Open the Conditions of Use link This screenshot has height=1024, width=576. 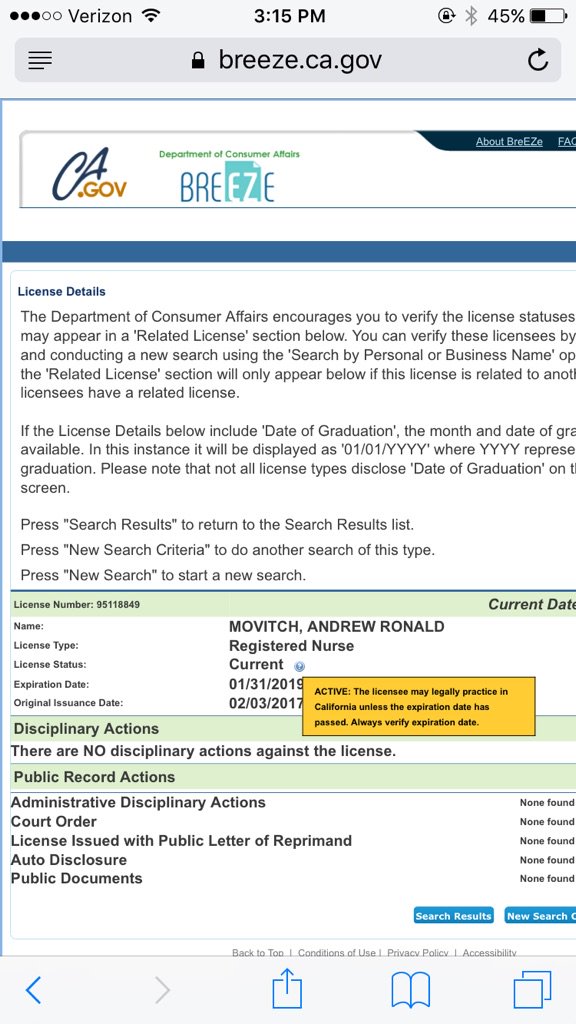(x=337, y=953)
